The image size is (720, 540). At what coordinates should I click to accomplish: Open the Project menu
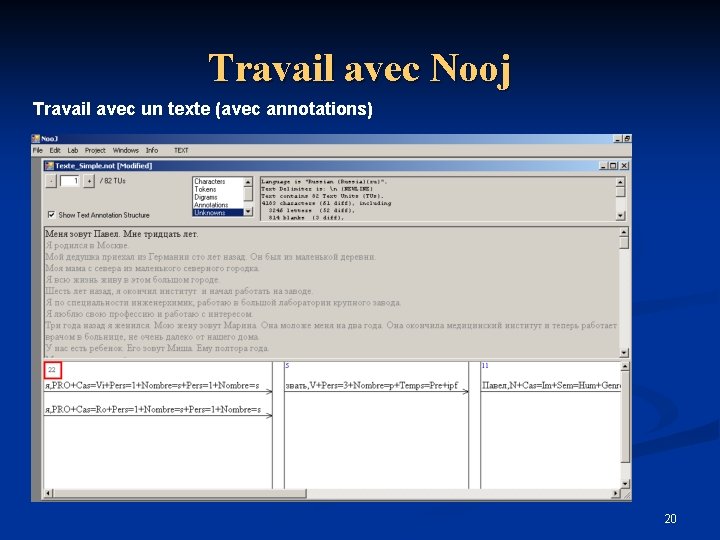[x=95, y=150]
